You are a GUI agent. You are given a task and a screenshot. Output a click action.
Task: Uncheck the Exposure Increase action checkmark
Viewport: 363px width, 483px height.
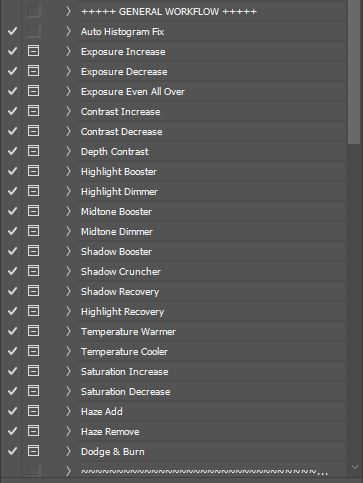click(x=13, y=51)
